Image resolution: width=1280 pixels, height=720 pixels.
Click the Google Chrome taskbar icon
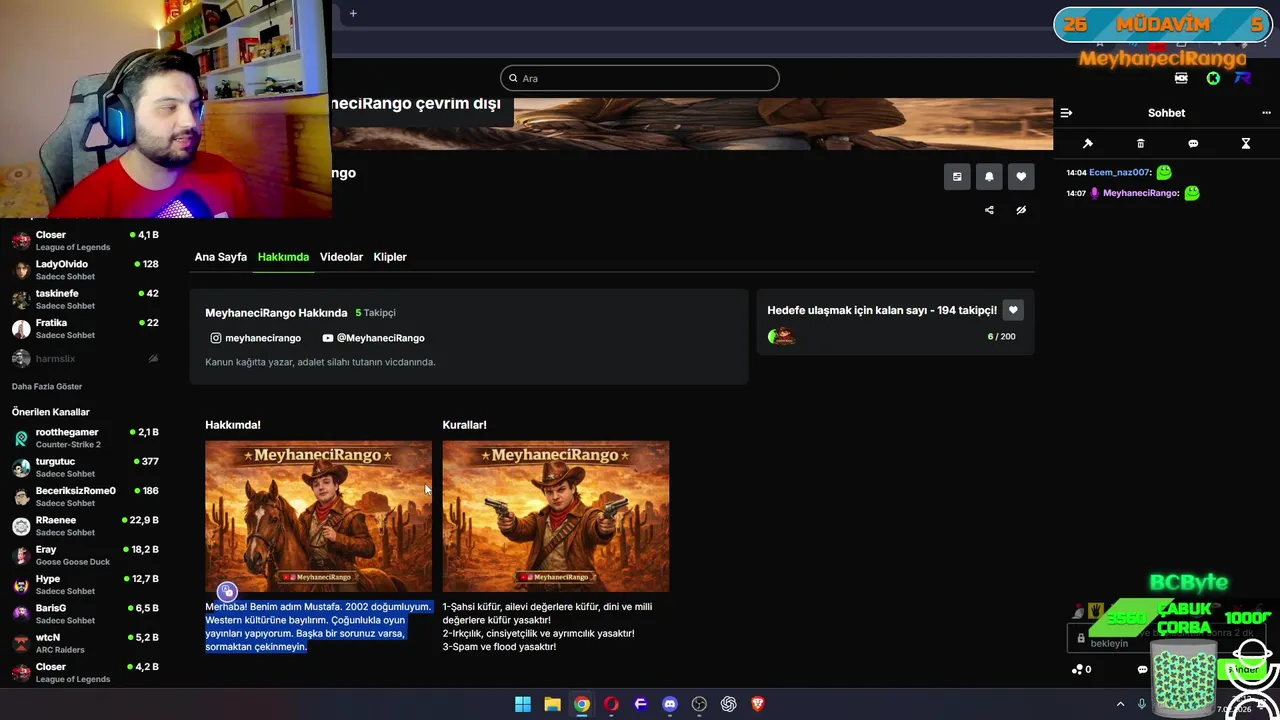pos(582,704)
